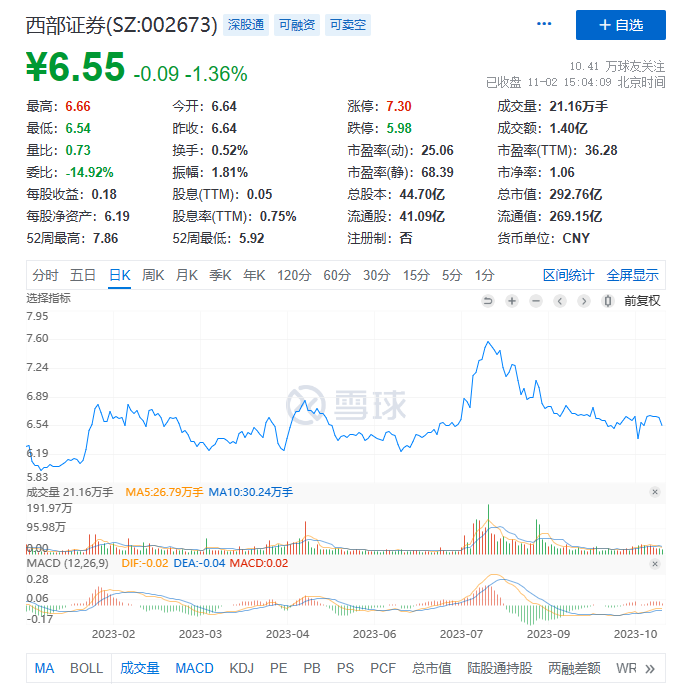Toggle the MA indicator
The image size is (688, 697).
coord(44,668)
